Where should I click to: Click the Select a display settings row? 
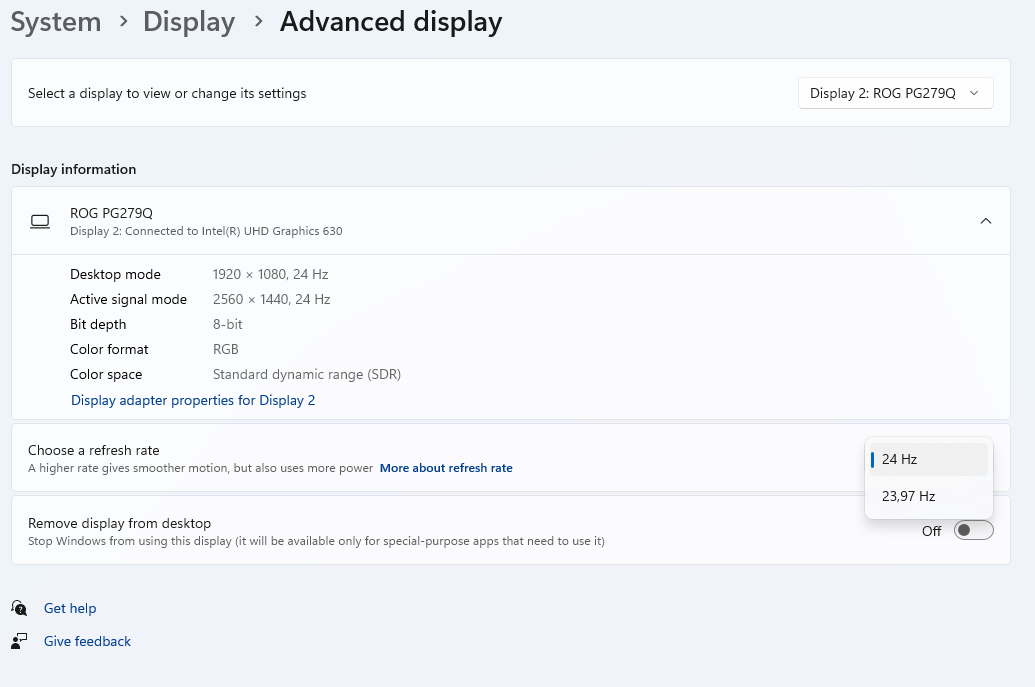pos(511,93)
